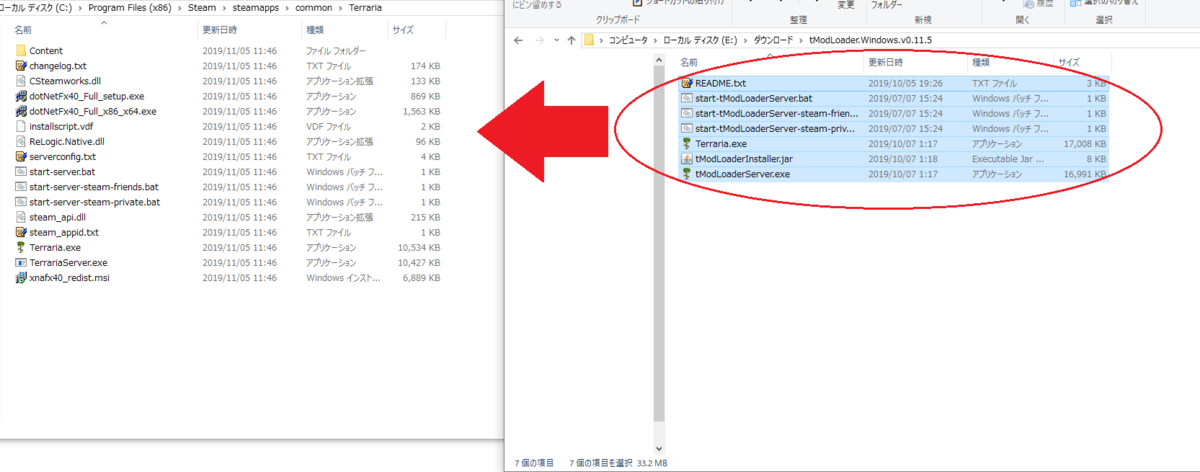Expand chevron after コンピュータ breadcrumb
The width and height of the screenshot is (1200, 472).
(x=654, y=40)
